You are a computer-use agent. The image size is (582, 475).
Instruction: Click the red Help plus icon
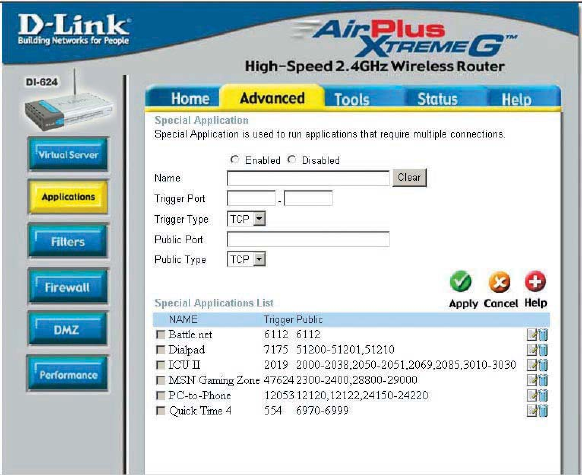535,281
